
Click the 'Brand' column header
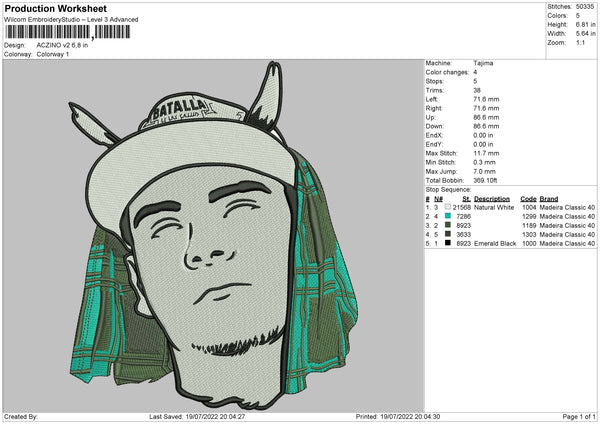click(549, 199)
